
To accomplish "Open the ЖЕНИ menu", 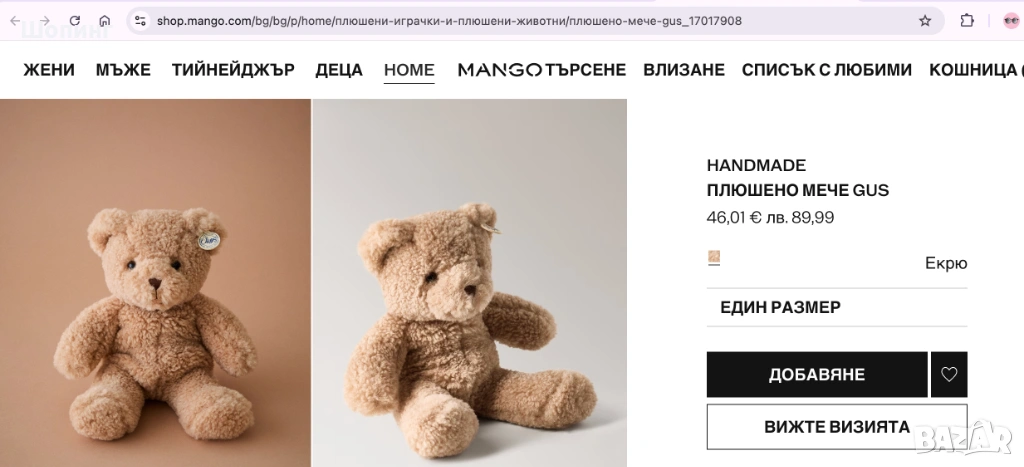I will coord(49,70).
